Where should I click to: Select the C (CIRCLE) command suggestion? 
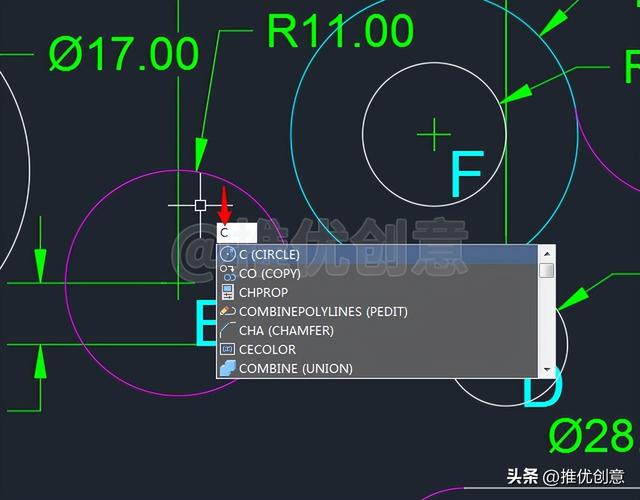point(378,254)
